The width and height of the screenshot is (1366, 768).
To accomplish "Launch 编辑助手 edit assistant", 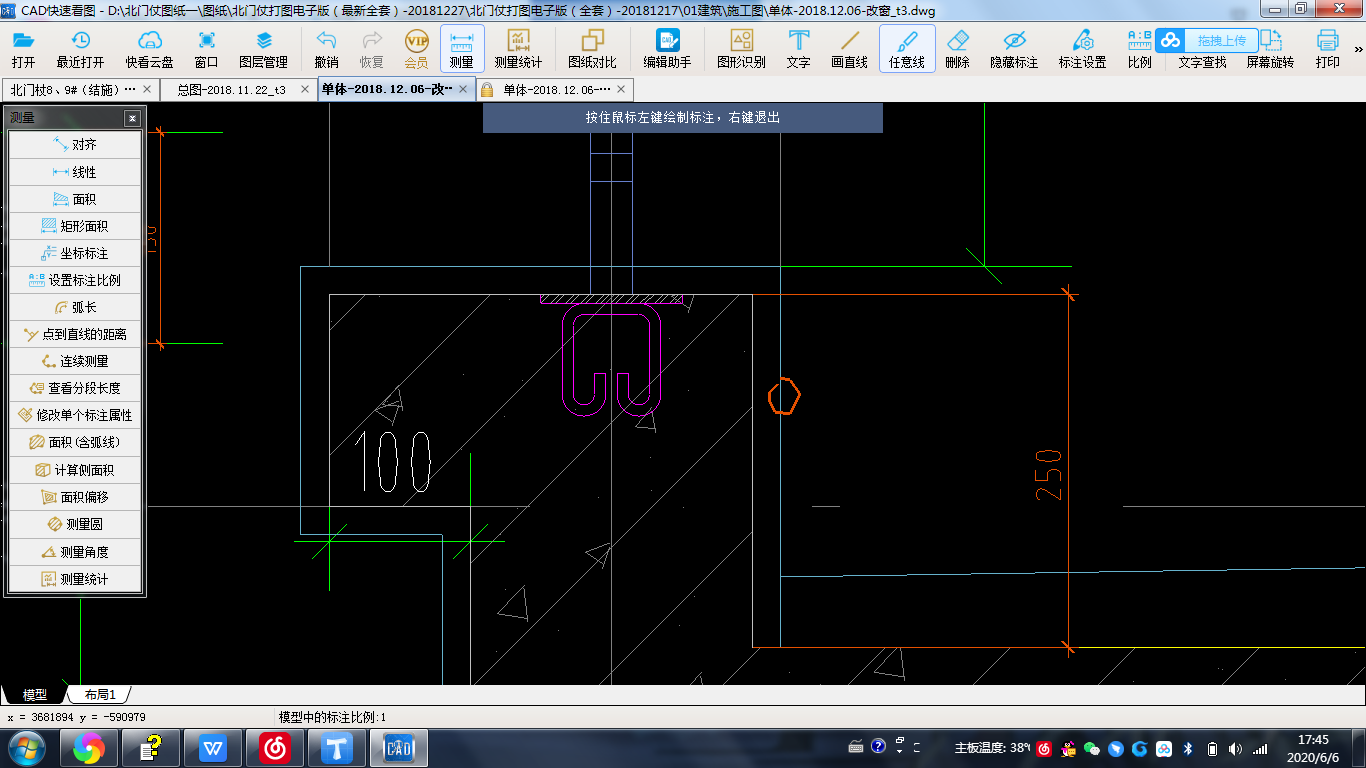I will tap(667, 48).
